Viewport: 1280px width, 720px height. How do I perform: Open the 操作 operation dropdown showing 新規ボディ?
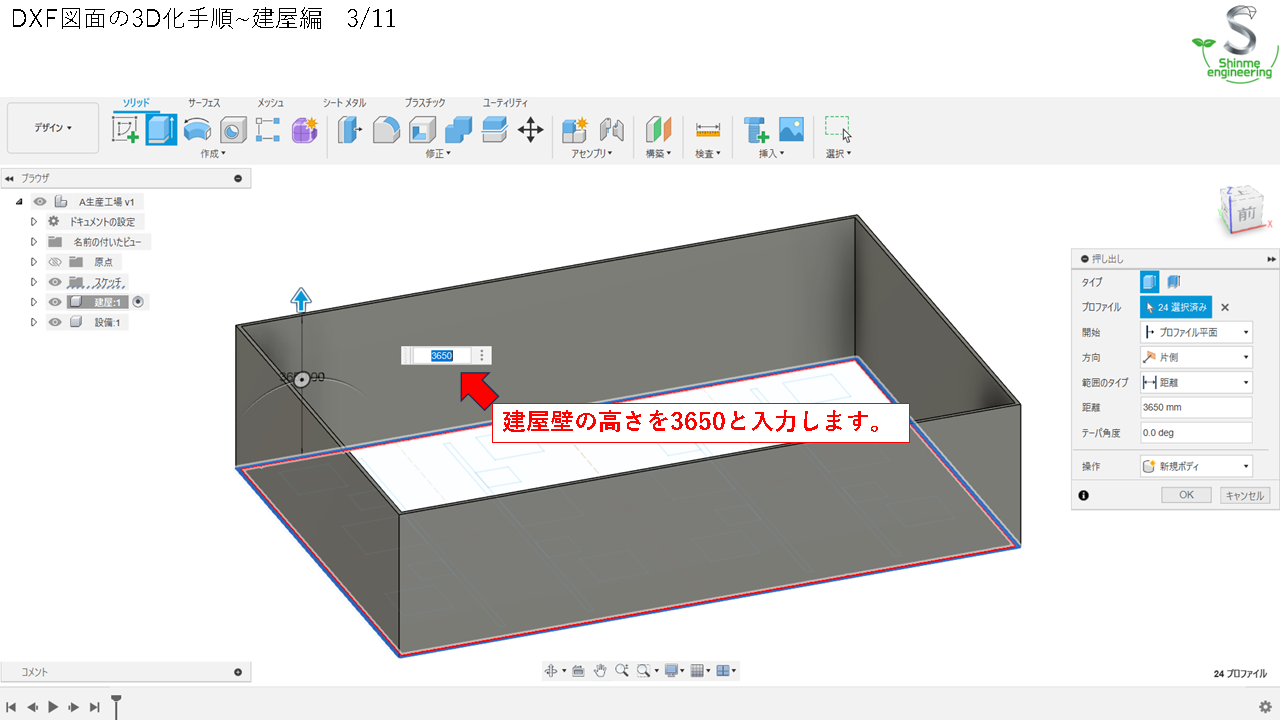(1196, 466)
